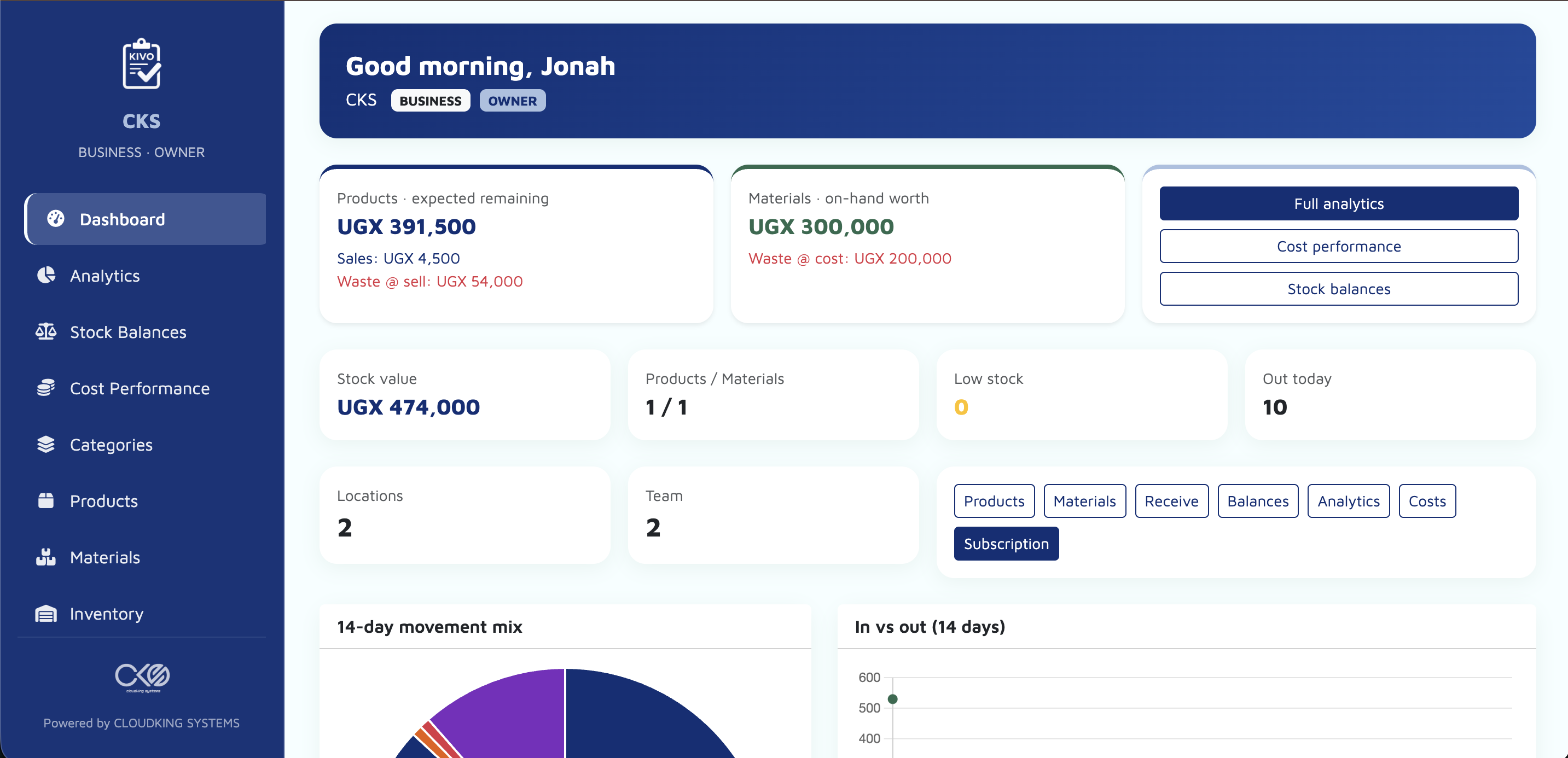Select Materials in the sidebar
Screen dimensions: 1568x758
pos(146,557)
